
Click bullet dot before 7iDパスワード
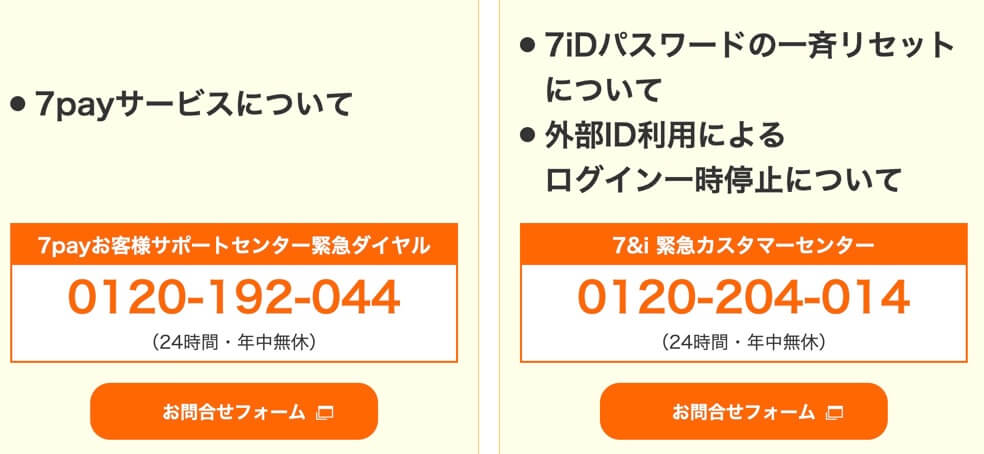tap(528, 46)
